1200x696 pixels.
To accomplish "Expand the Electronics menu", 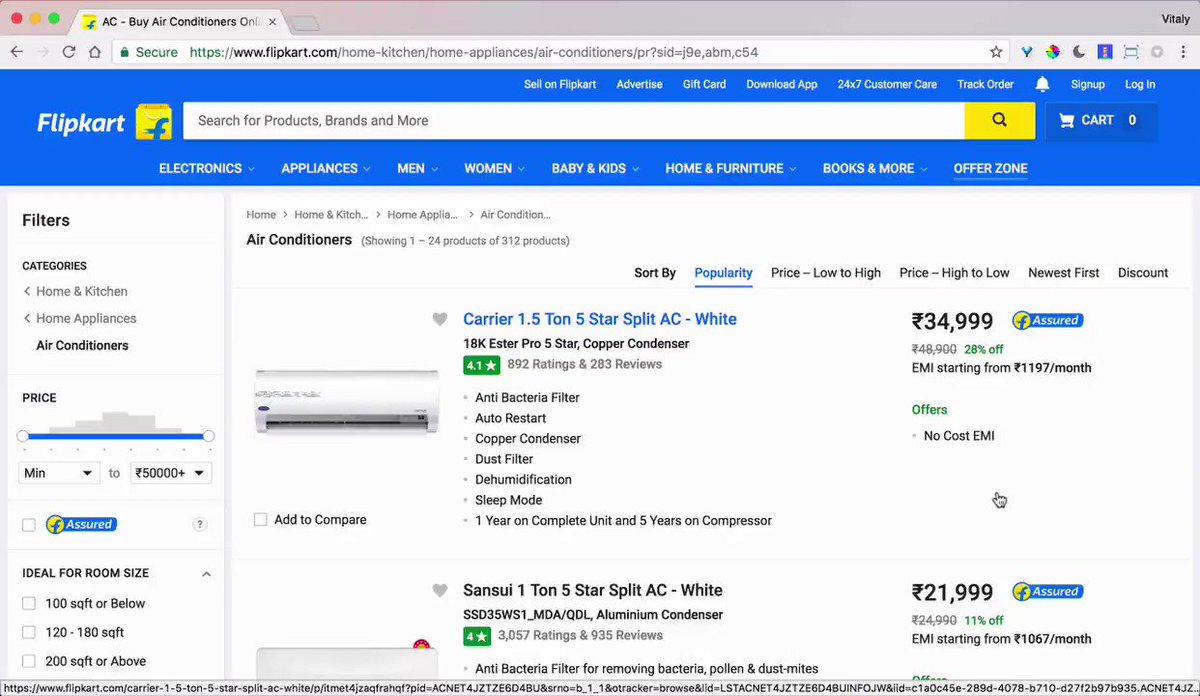I will [207, 169].
